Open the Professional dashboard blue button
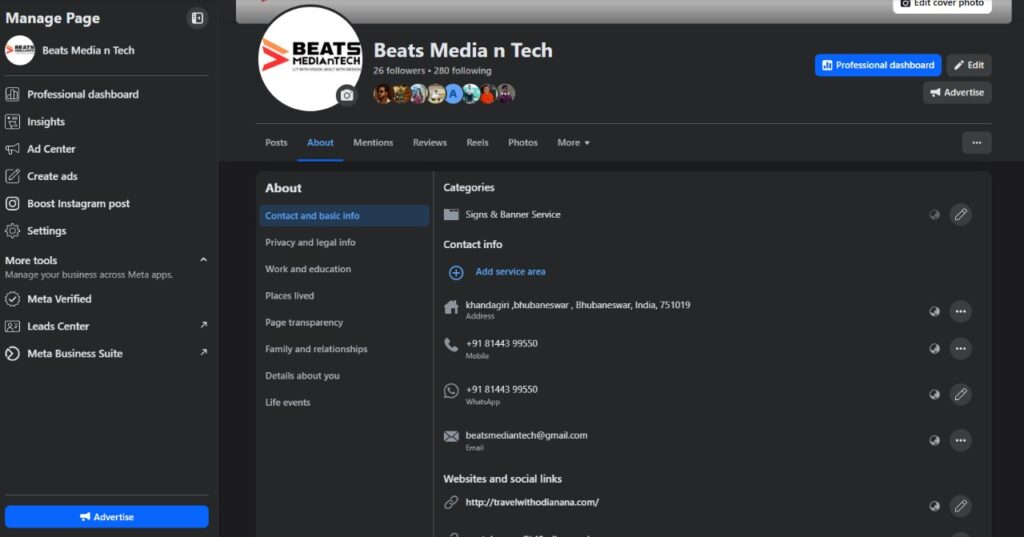Viewport: 1024px width, 537px height. [x=877, y=65]
